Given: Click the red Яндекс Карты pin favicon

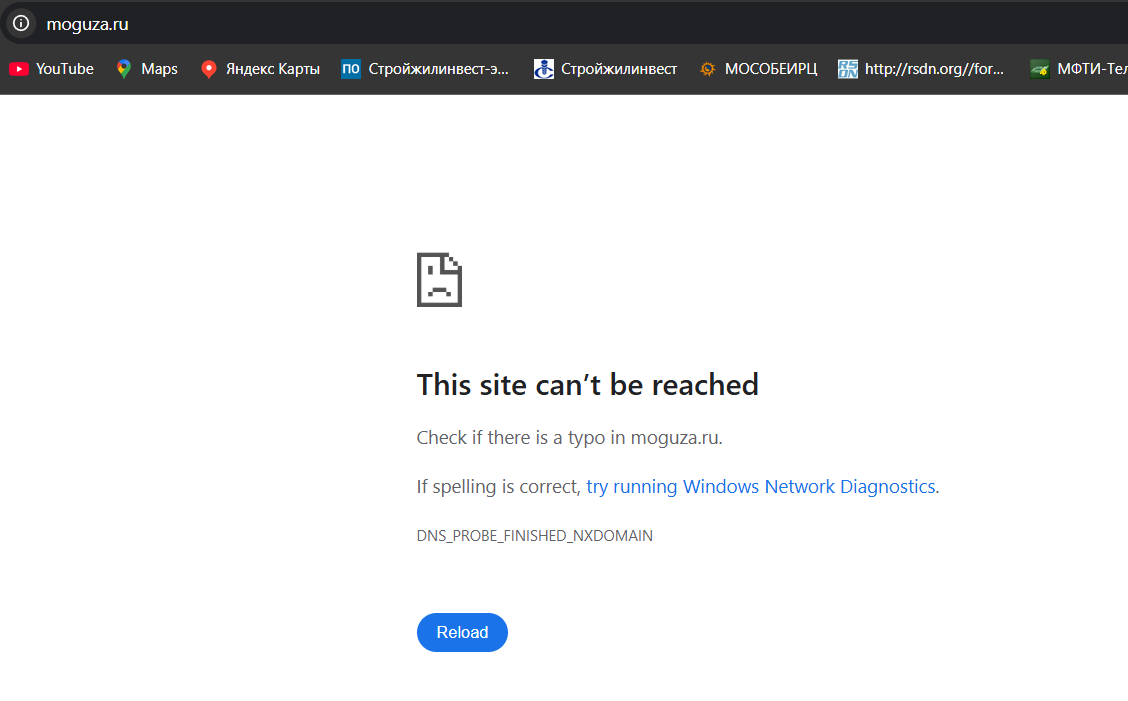Looking at the screenshot, I should 208,69.
